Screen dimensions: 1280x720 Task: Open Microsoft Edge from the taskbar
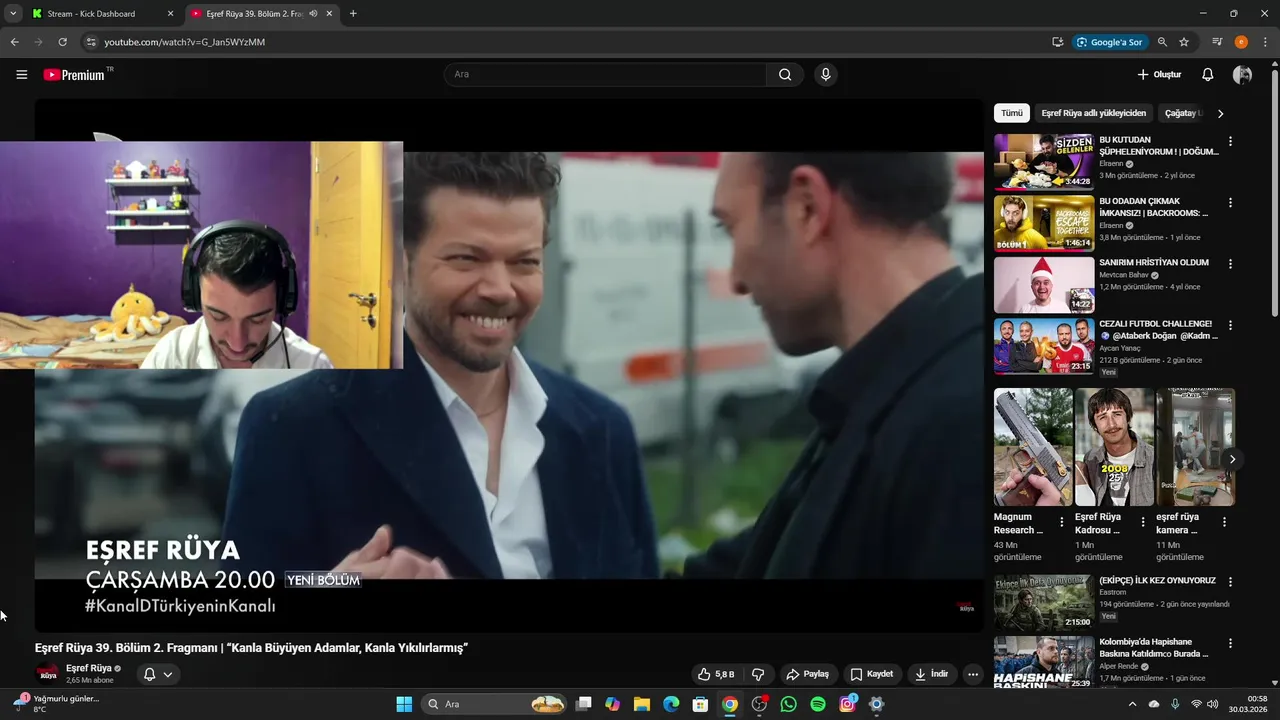click(671, 704)
